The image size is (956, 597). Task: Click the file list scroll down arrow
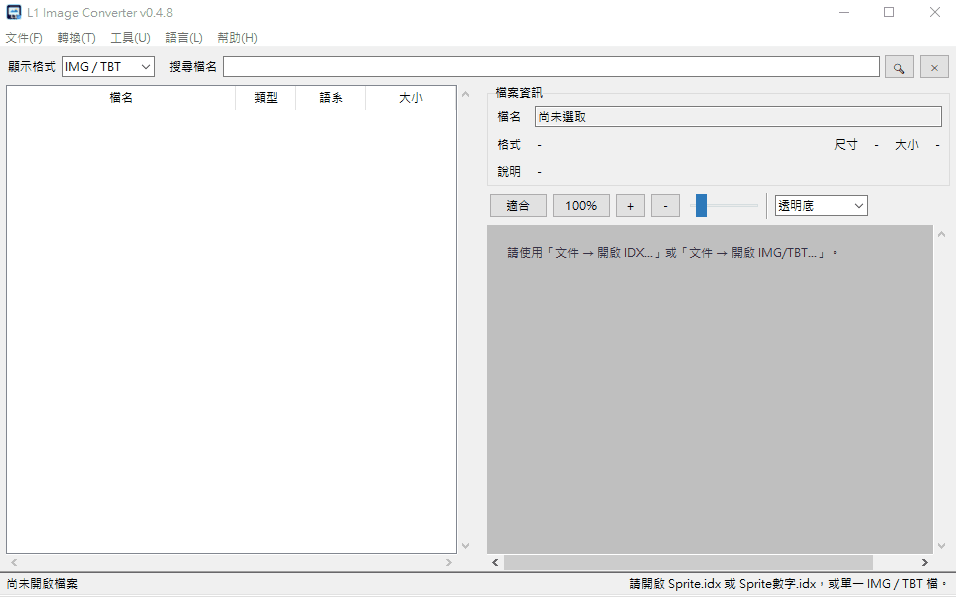[466, 546]
